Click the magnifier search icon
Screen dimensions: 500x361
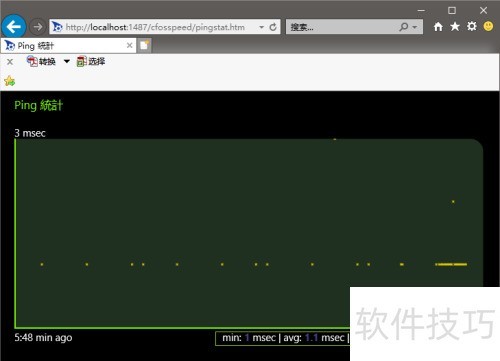point(404,27)
